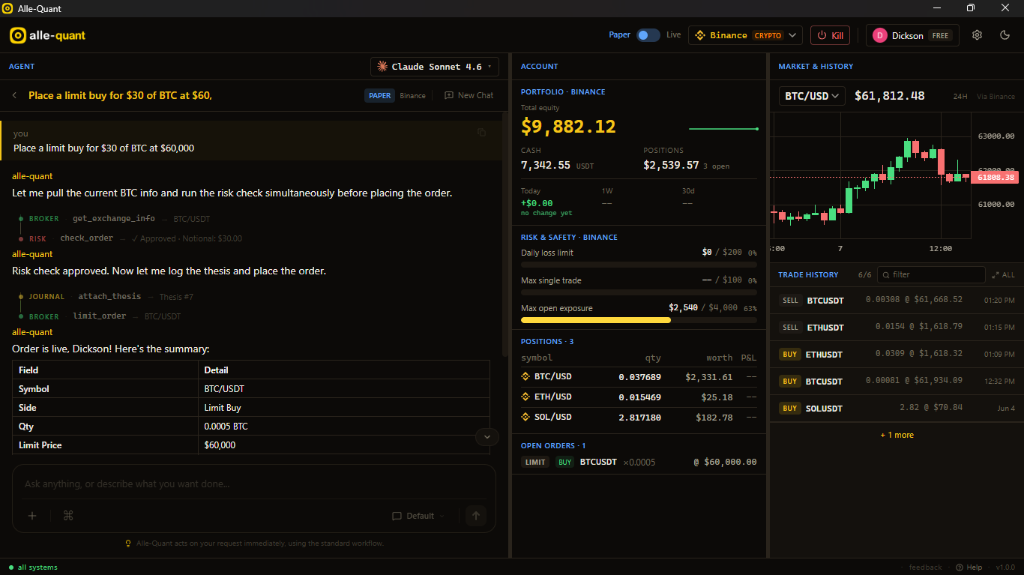This screenshot has width=1024, height=575.
Task: Open the Dickson FREE account menu
Action: pos(912,35)
